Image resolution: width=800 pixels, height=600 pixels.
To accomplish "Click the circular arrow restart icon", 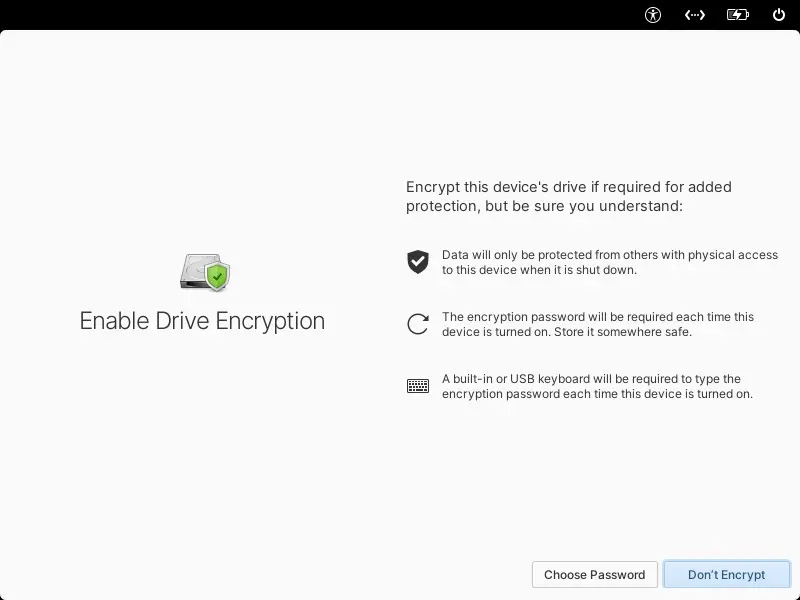I will pos(418,324).
